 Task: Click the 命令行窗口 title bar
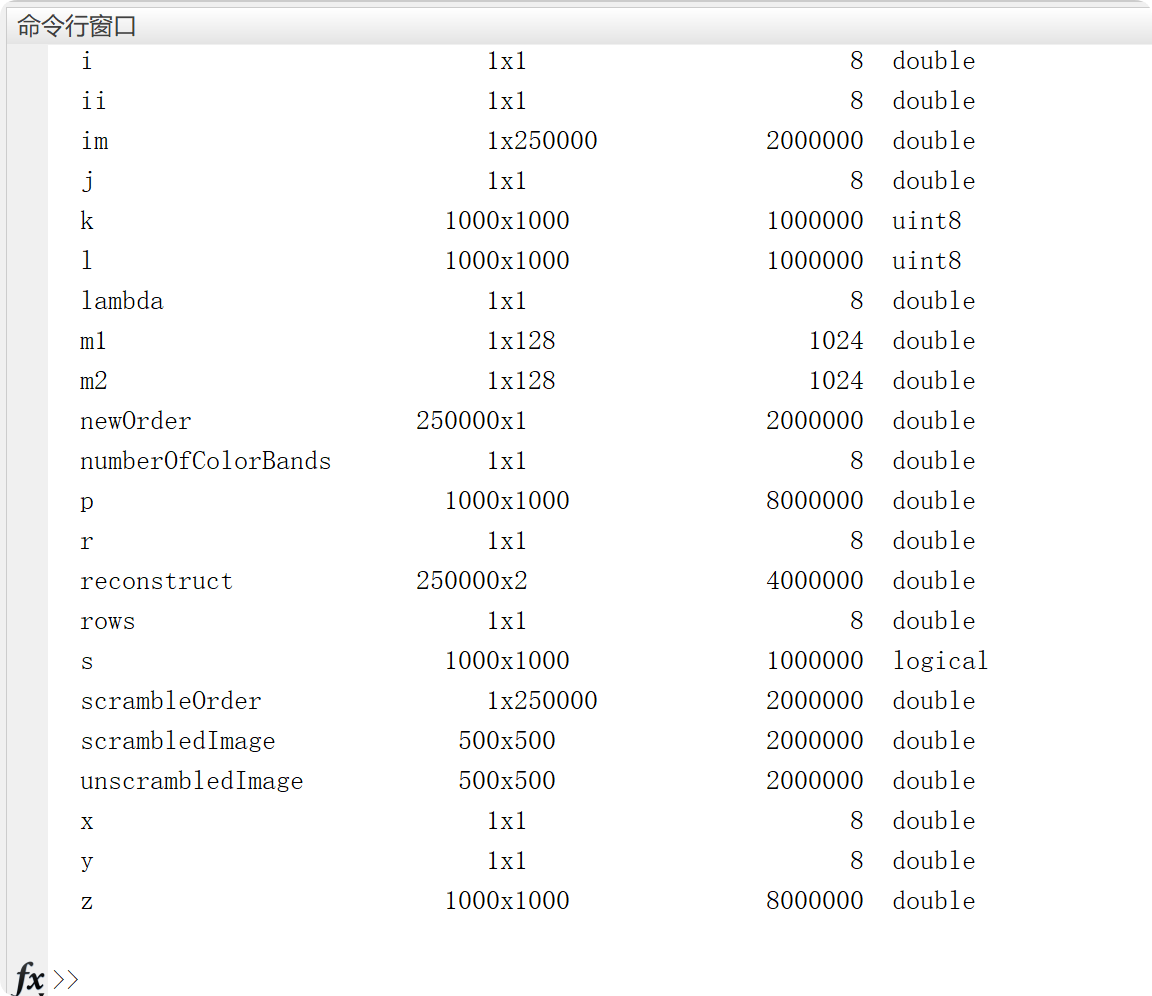point(77,27)
